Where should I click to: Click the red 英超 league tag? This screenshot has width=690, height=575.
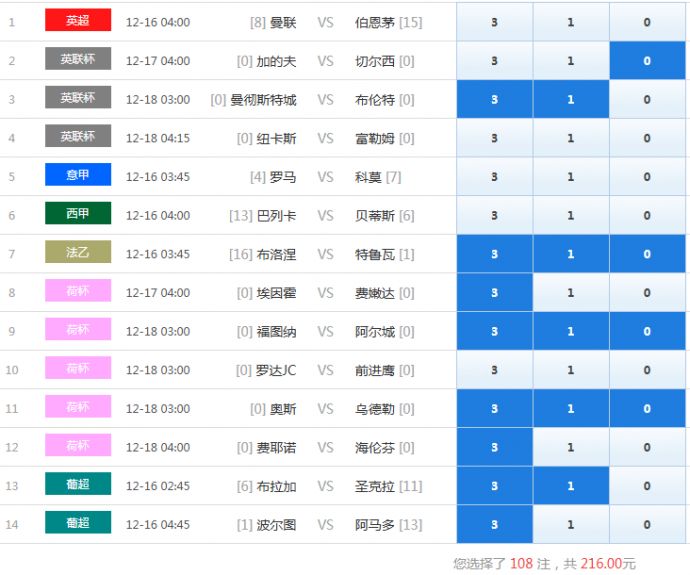click(x=78, y=20)
